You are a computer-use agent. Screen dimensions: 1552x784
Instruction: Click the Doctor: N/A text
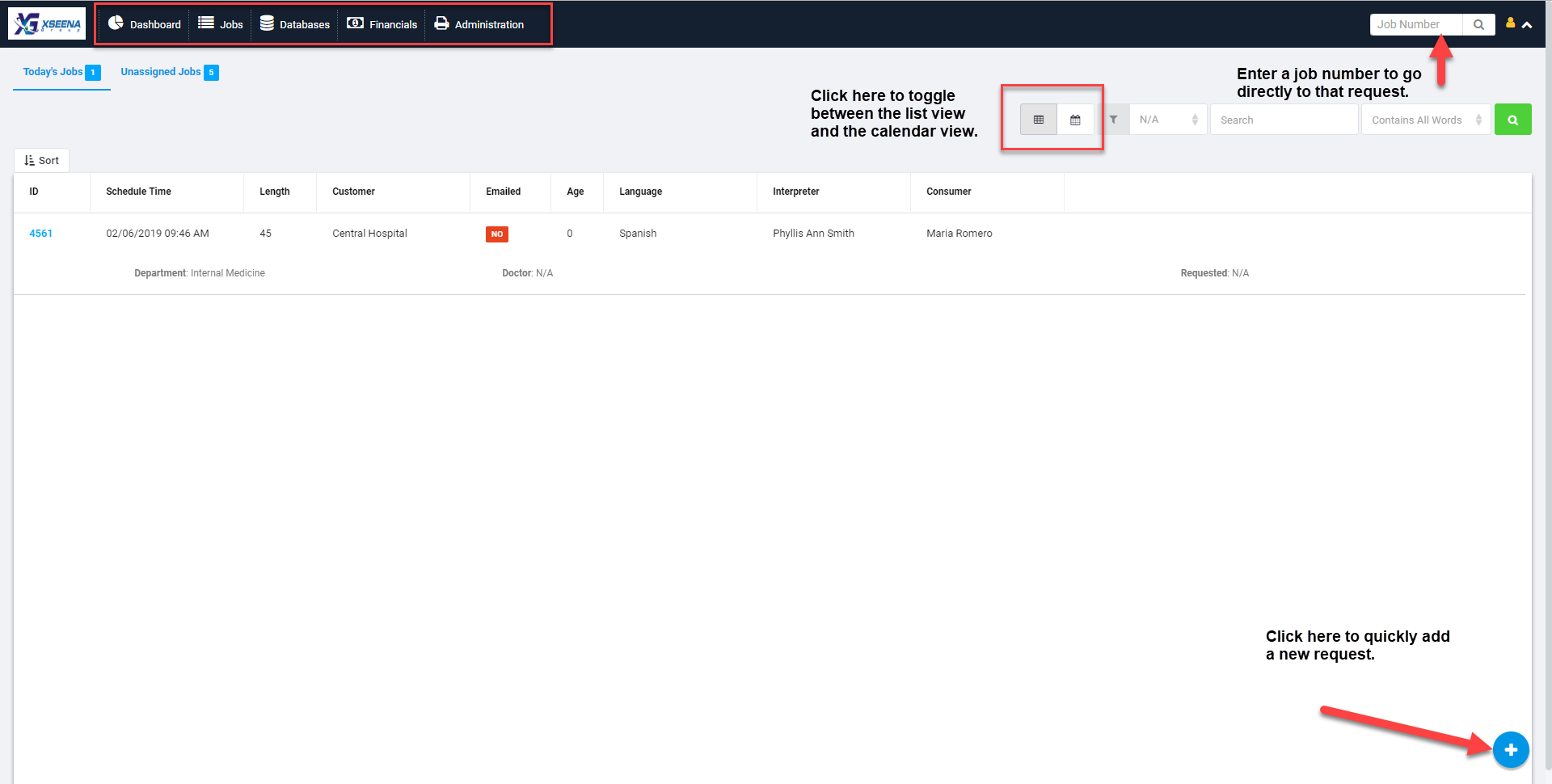(x=528, y=273)
